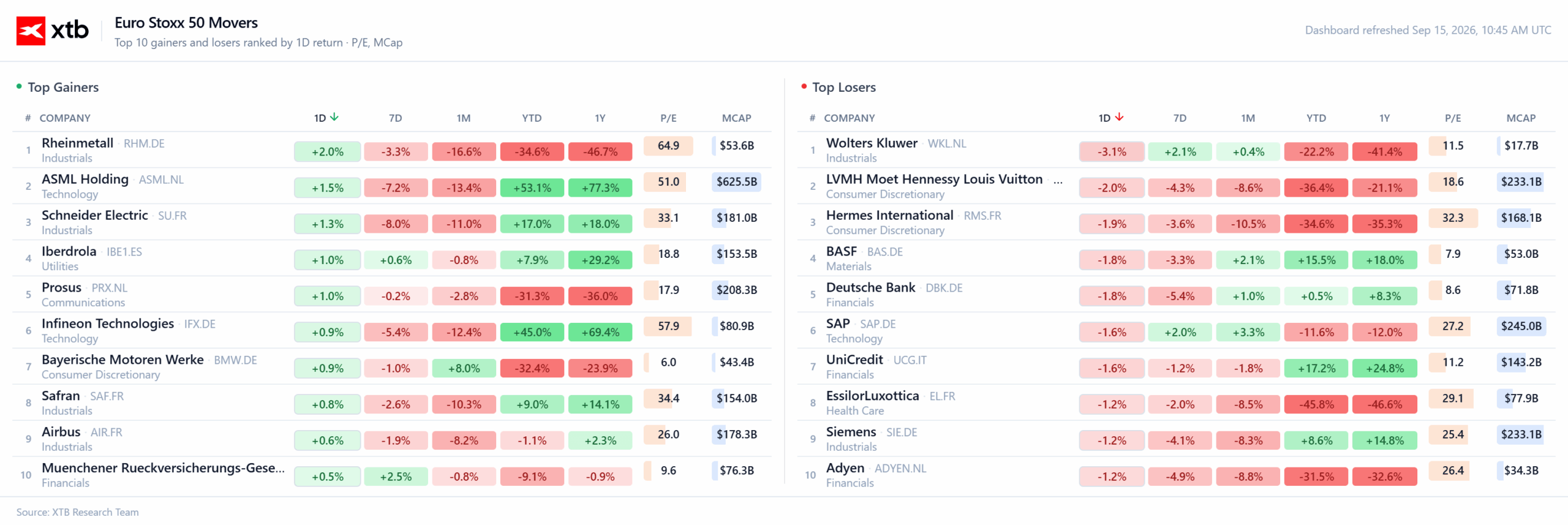
Task: Sort Top Losers by the P/E header
Action: point(1453,118)
